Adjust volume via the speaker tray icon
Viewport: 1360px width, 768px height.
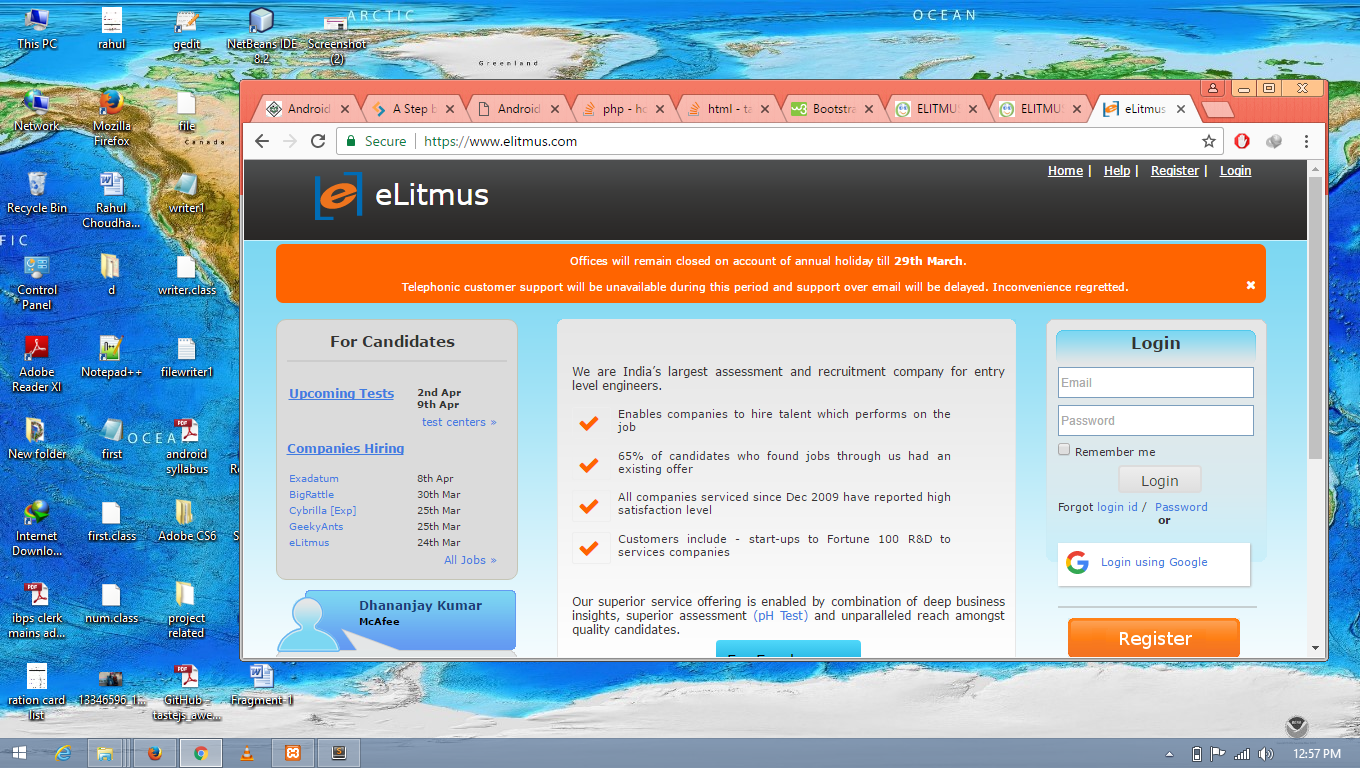click(x=1266, y=754)
